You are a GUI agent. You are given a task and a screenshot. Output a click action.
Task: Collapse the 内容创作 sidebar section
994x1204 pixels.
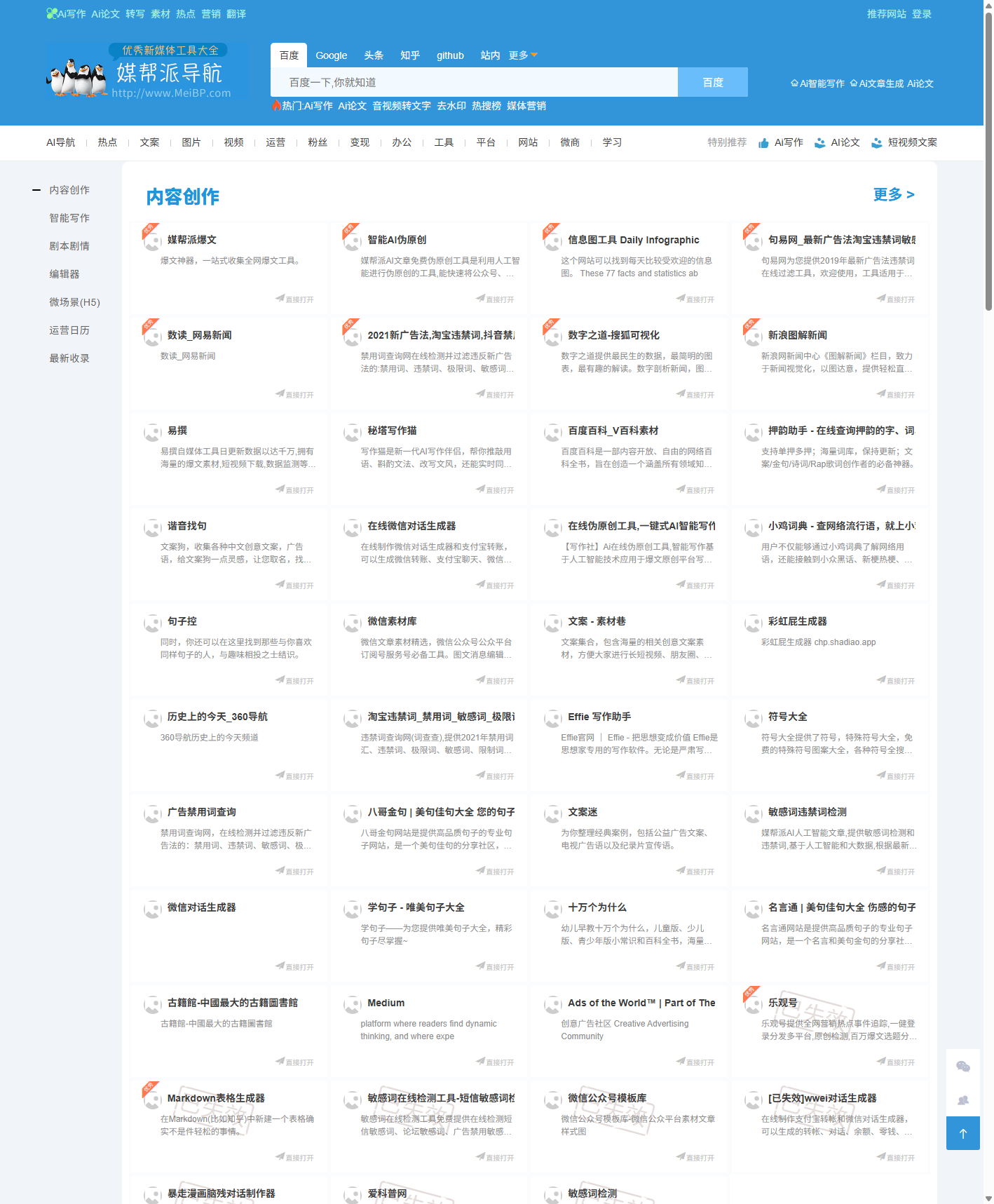tap(36, 190)
